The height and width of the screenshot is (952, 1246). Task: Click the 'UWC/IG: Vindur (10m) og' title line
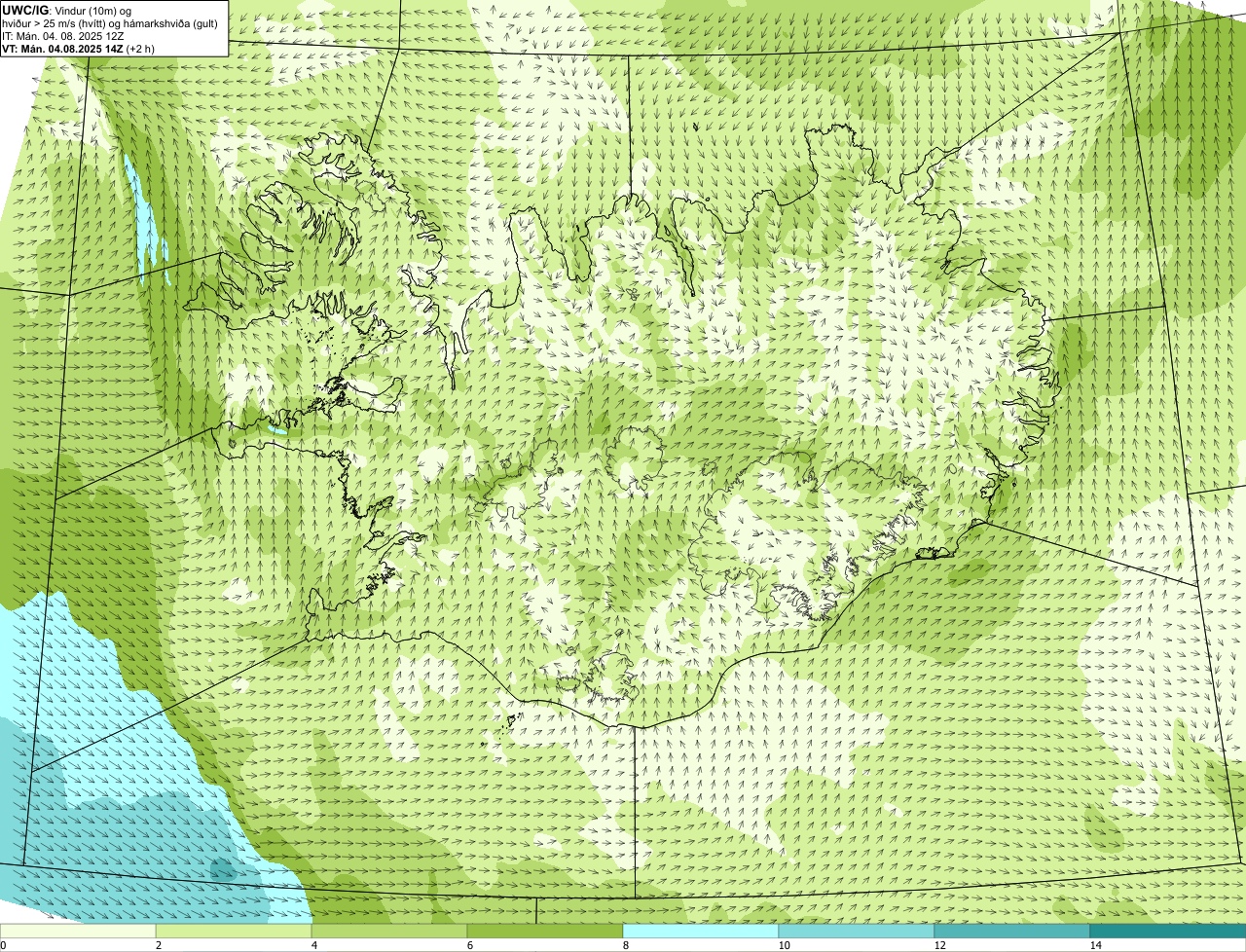66,11
